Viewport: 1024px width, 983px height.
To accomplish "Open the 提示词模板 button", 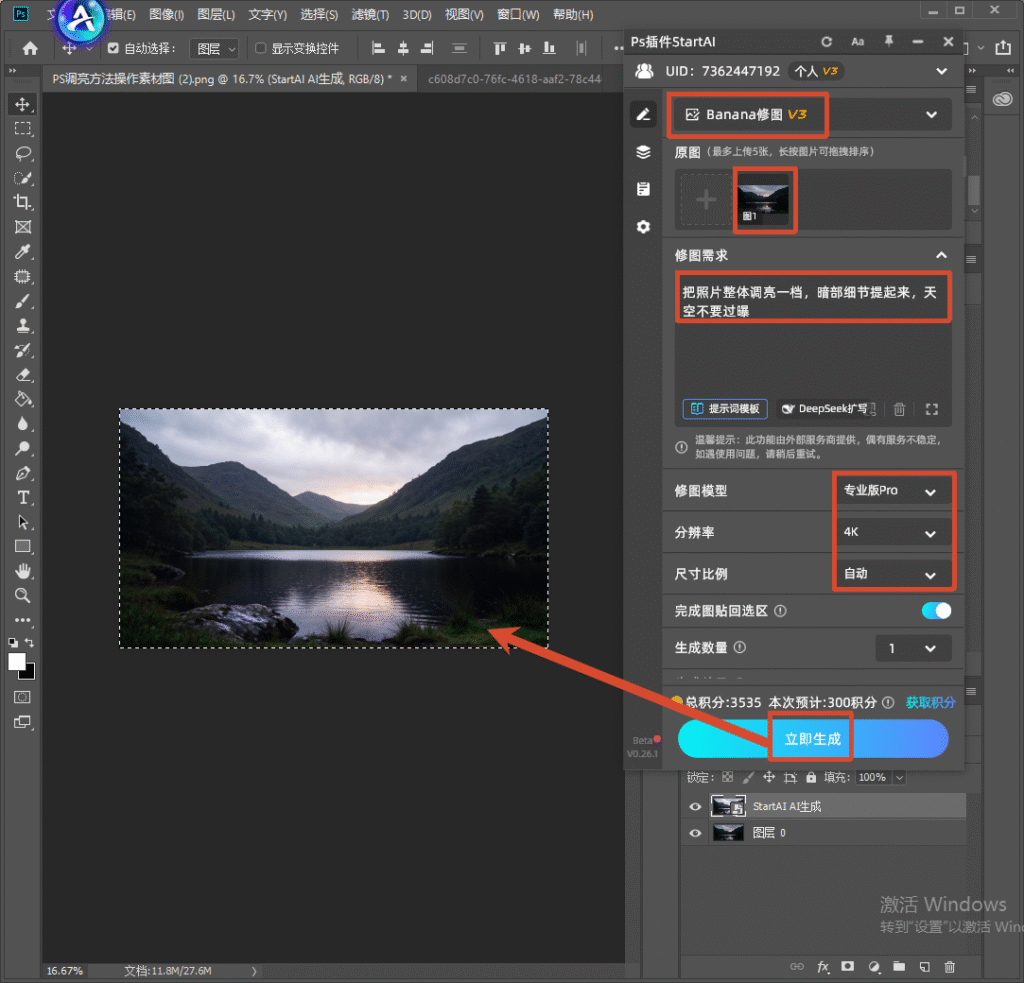I will (x=726, y=409).
